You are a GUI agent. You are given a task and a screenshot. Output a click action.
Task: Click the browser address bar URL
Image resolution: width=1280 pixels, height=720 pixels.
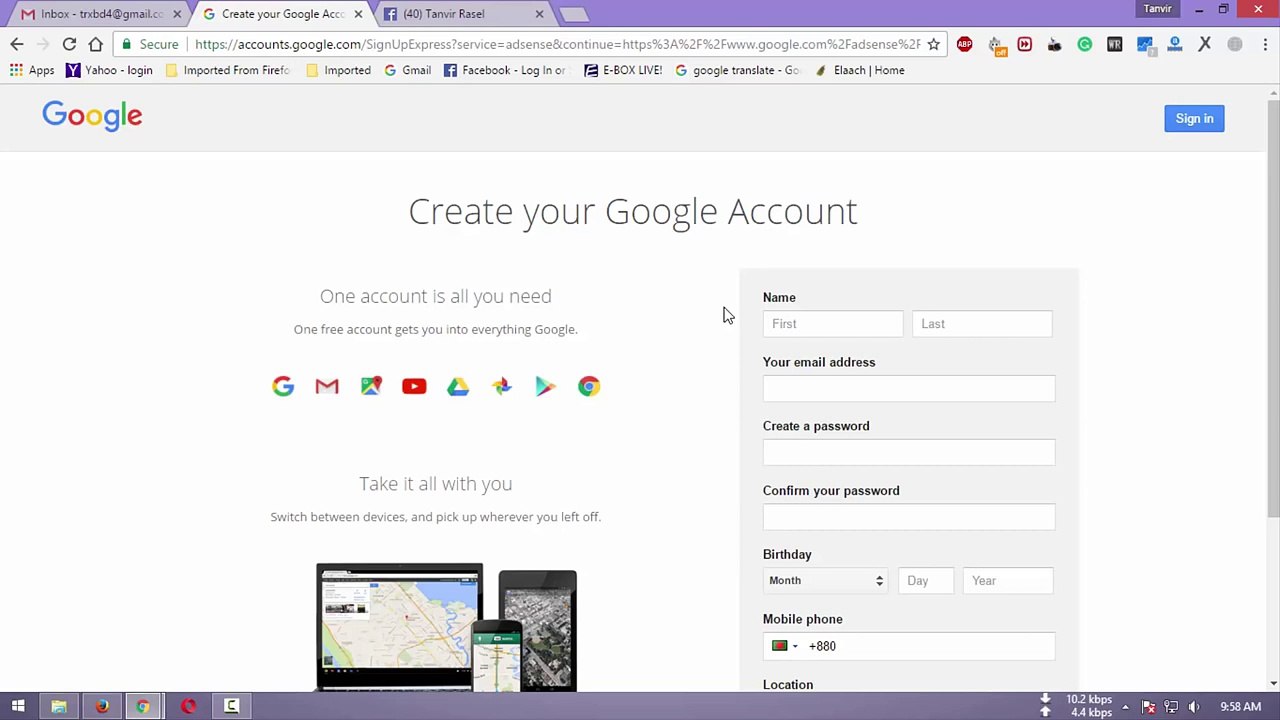tap(557, 44)
